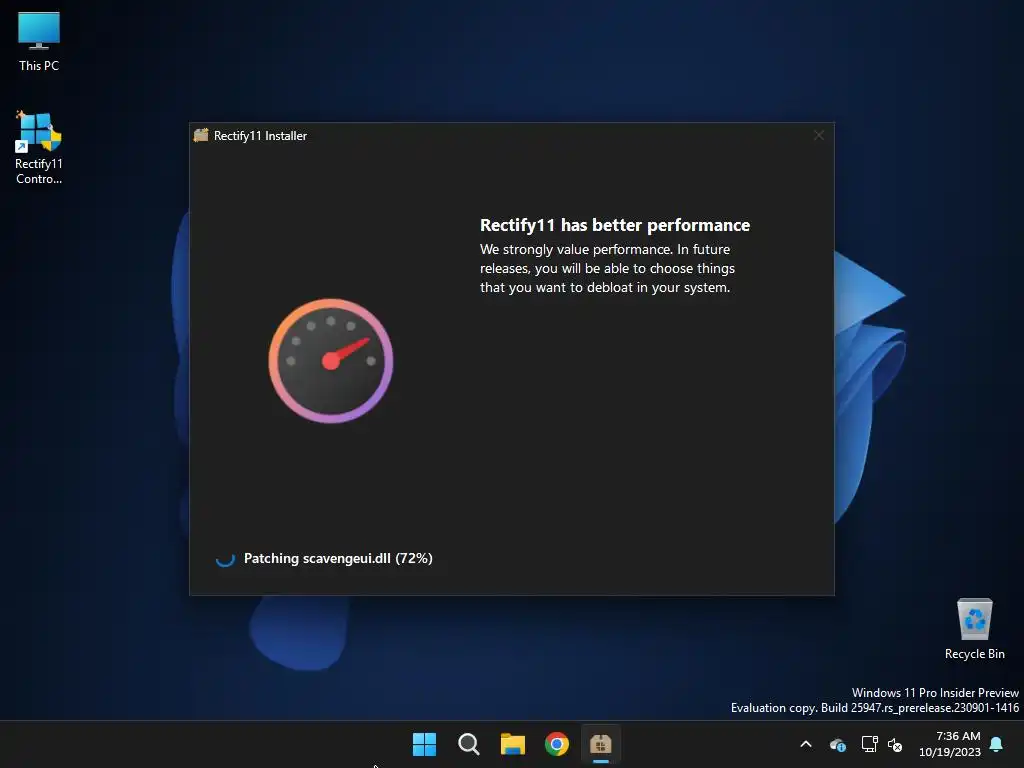
Task: Launch File Explorer from the taskbar
Action: pos(513,744)
